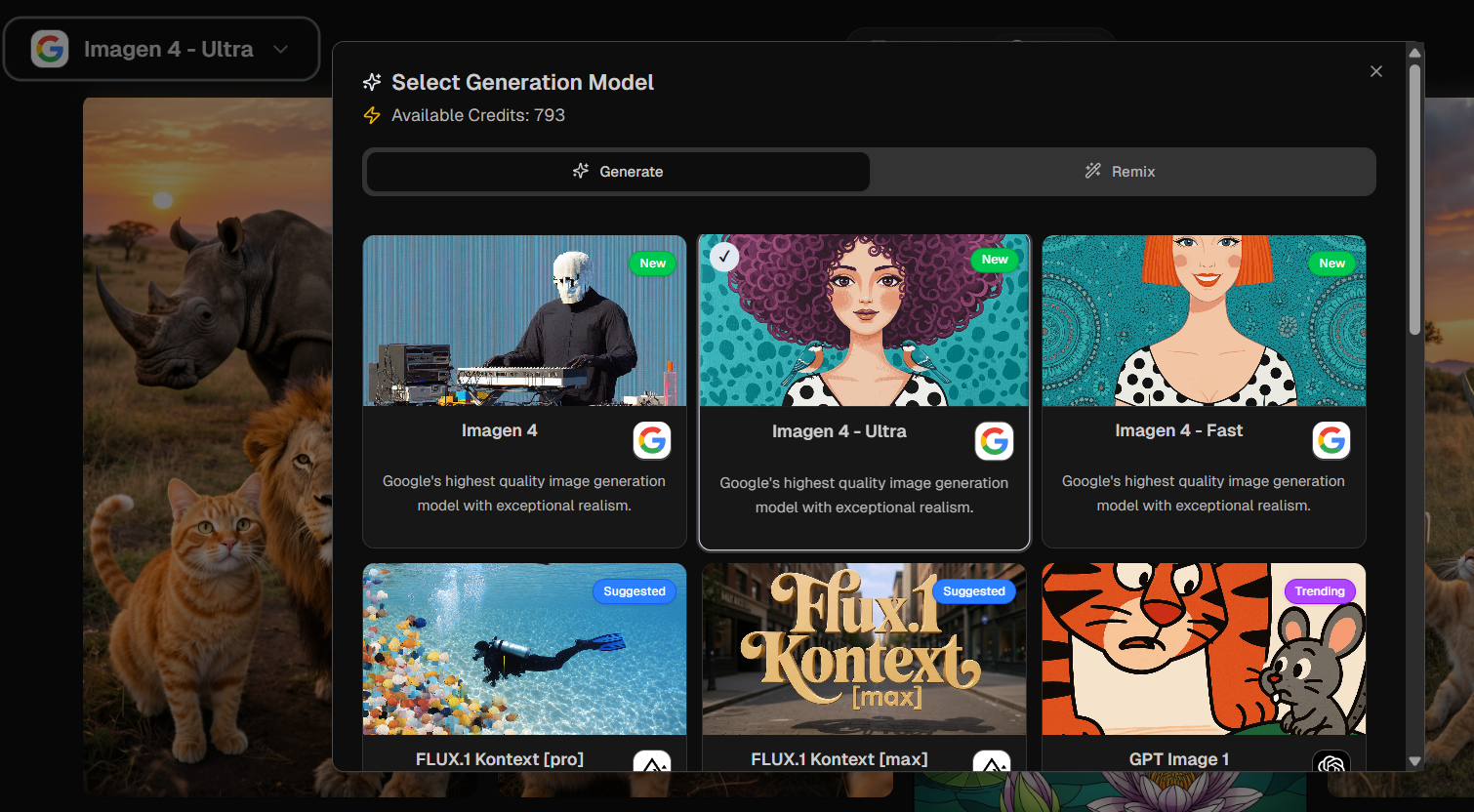
Task: Click the Google icon on Imagen 4 card
Action: (x=652, y=440)
